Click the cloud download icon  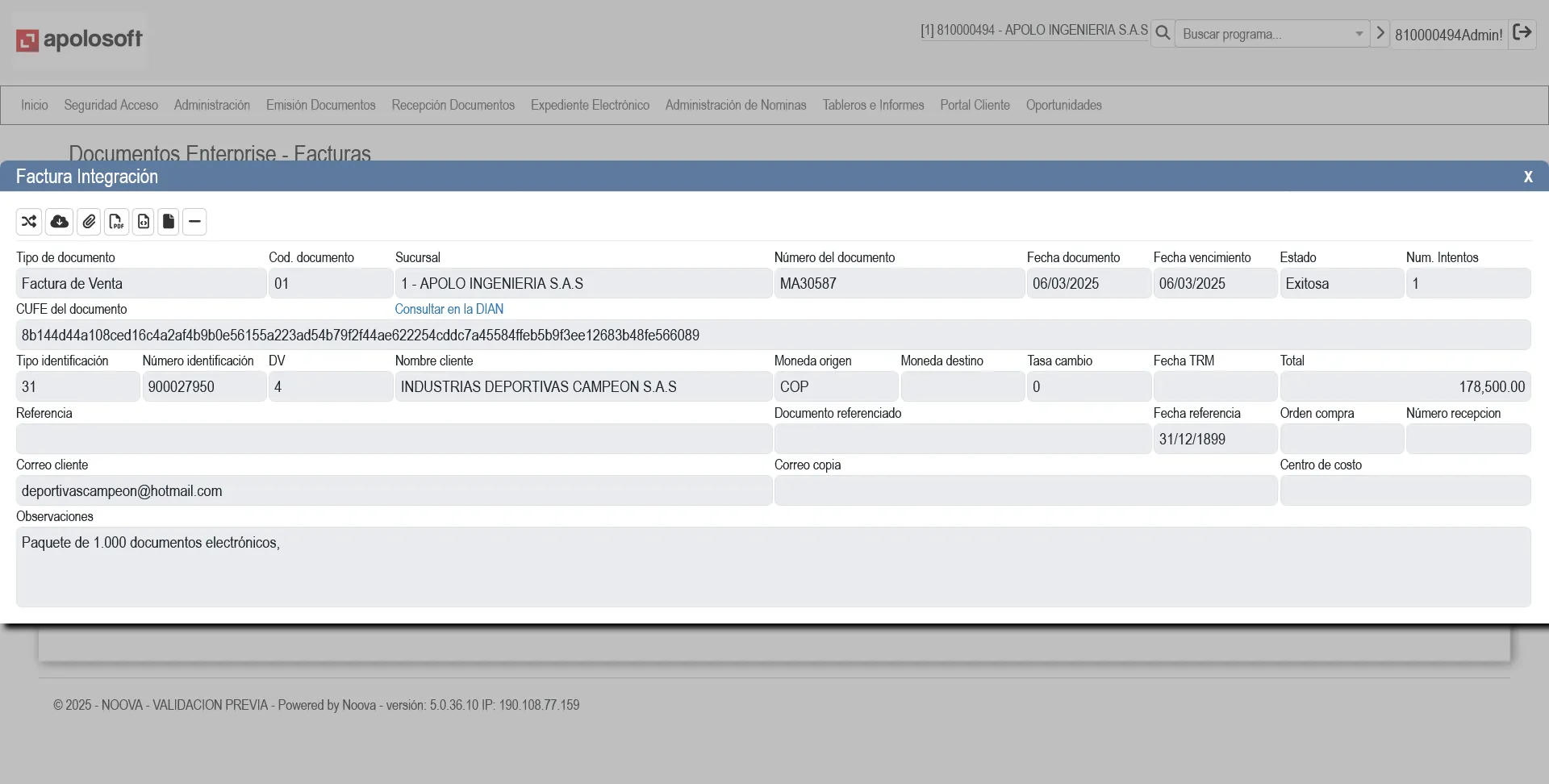pyautogui.click(x=59, y=222)
